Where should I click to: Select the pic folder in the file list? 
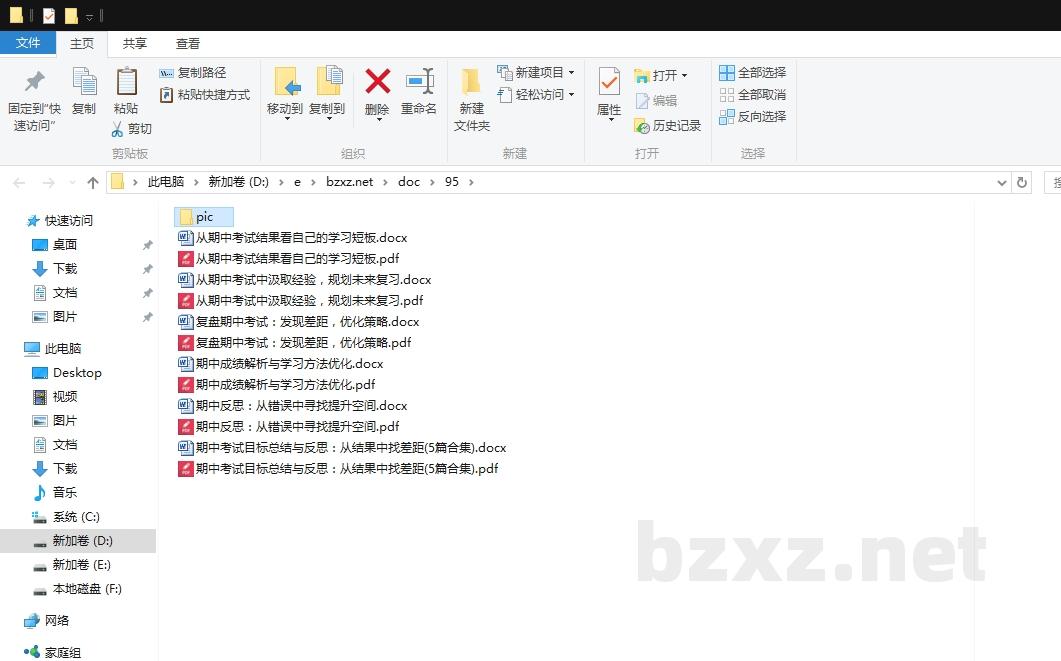(x=204, y=217)
